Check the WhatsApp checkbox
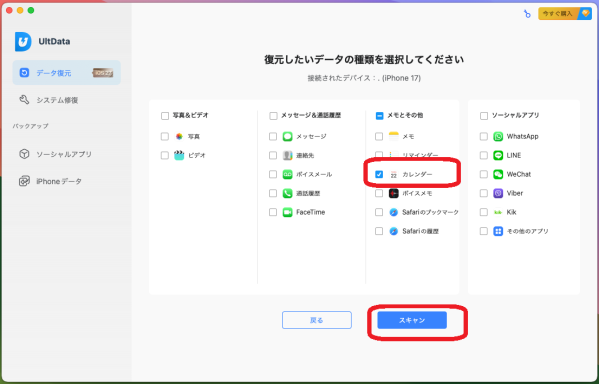 point(484,136)
